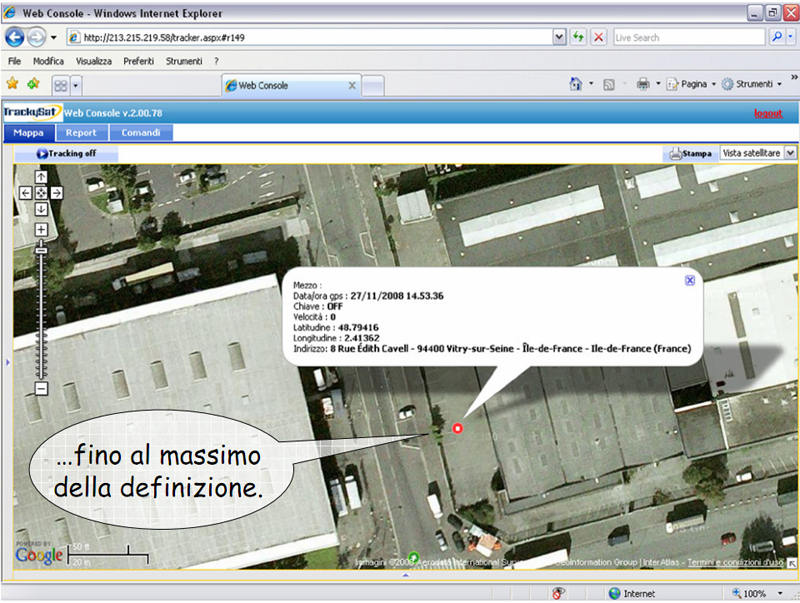This screenshot has height=603, width=800.
Task: Select the Web Console browser tab
Action: click(x=291, y=86)
